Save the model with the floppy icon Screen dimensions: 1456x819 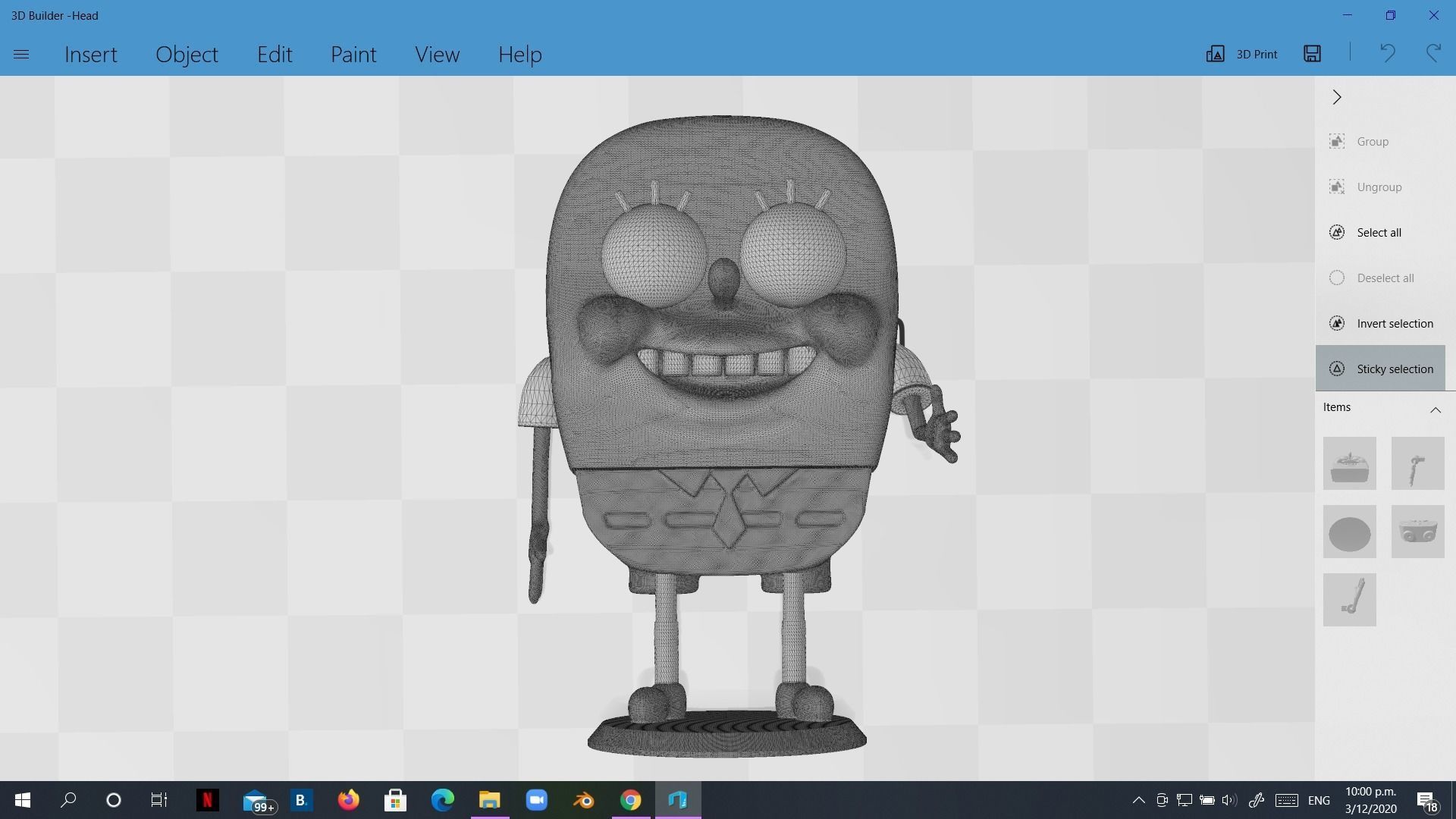pos(1313,53)
